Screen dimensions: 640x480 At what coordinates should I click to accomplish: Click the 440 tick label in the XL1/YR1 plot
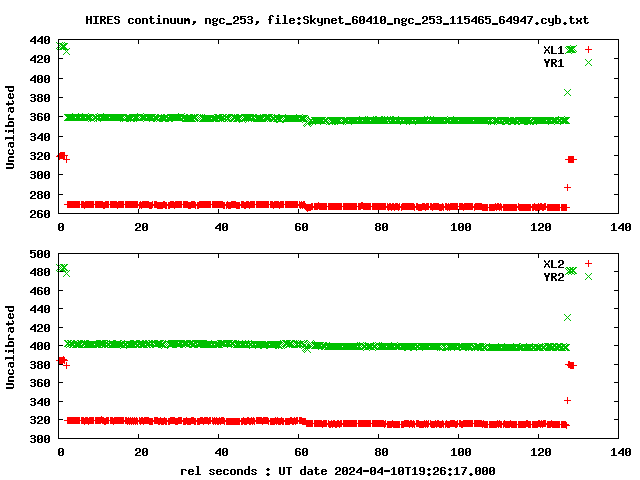click(40, 40)
